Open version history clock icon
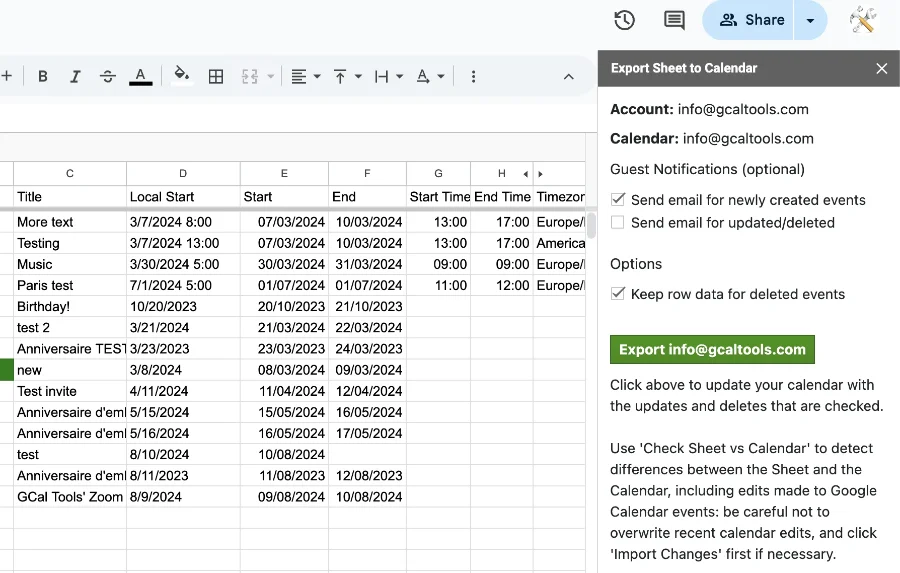 [624, 20]
